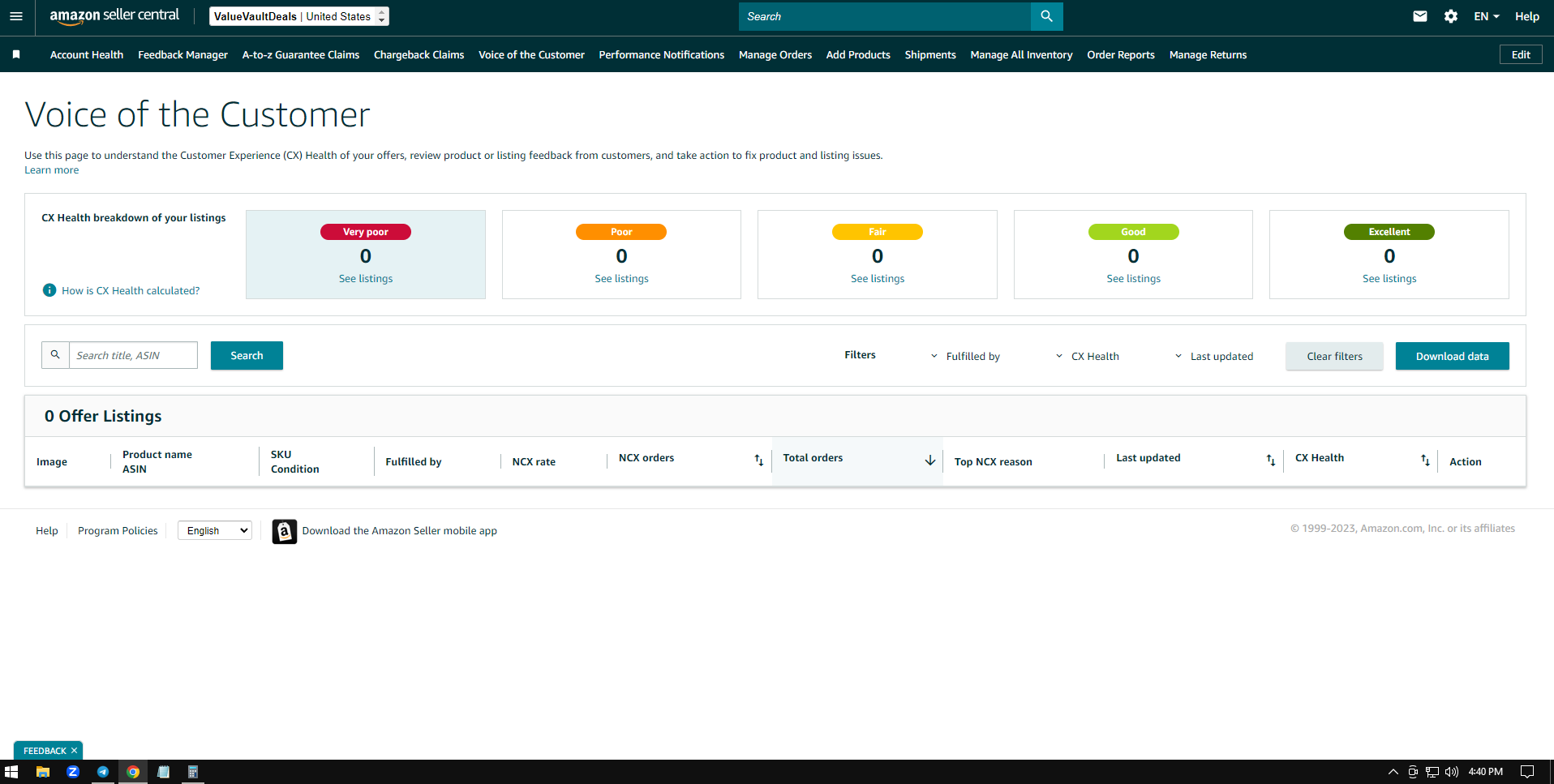1554x784 pixels.
Task: Expand the CX Health filter dropdown
Action: (x=1087, y=356)
